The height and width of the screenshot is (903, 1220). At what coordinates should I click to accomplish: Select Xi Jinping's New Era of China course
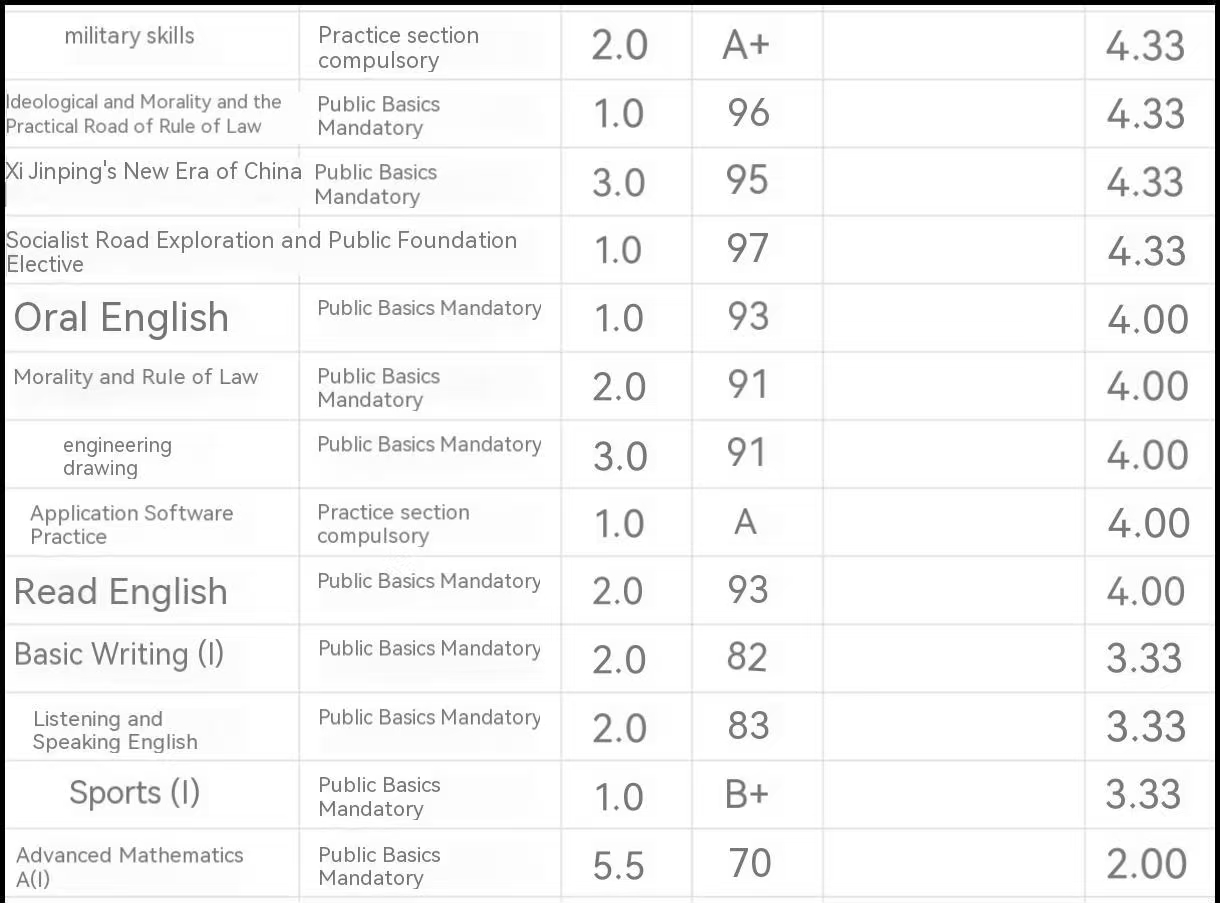[153, 171]
